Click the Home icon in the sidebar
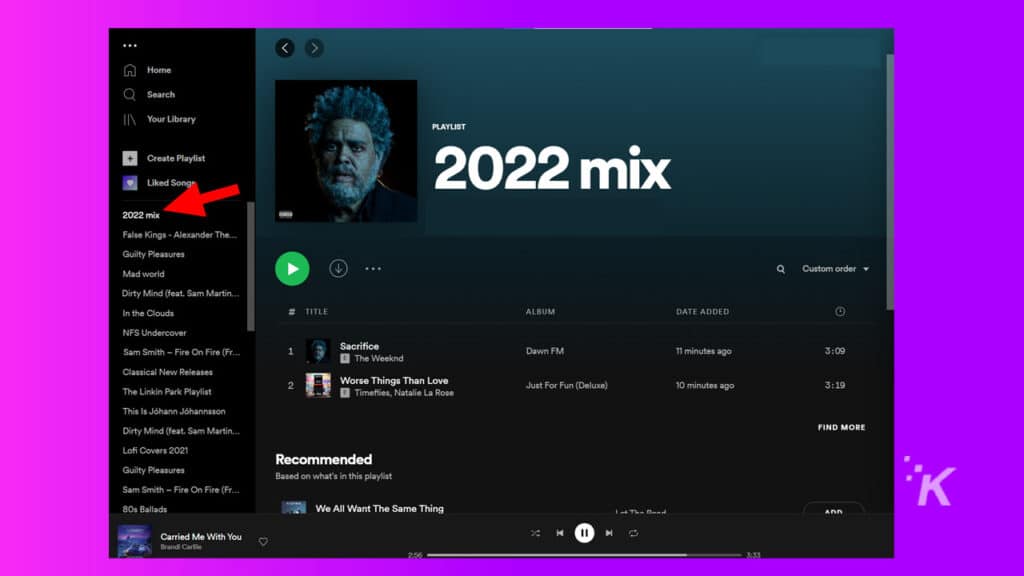 (x=130, y=70)
